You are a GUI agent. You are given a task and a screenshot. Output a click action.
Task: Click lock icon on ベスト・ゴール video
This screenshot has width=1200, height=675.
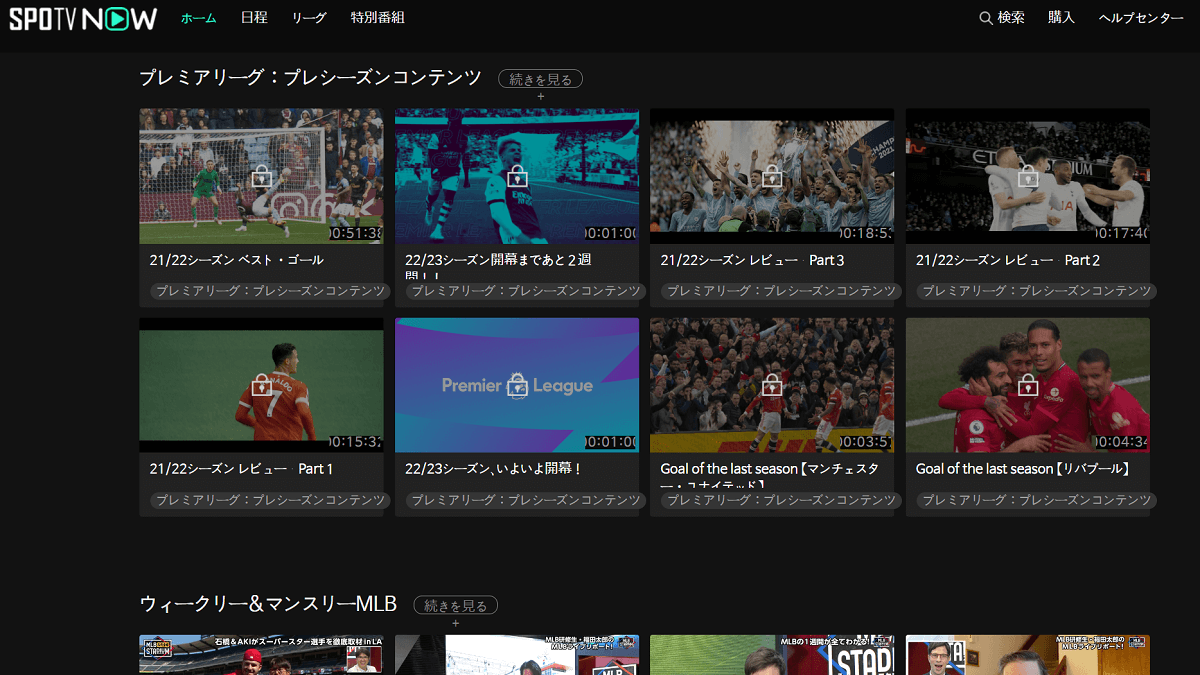coord(262,177)
